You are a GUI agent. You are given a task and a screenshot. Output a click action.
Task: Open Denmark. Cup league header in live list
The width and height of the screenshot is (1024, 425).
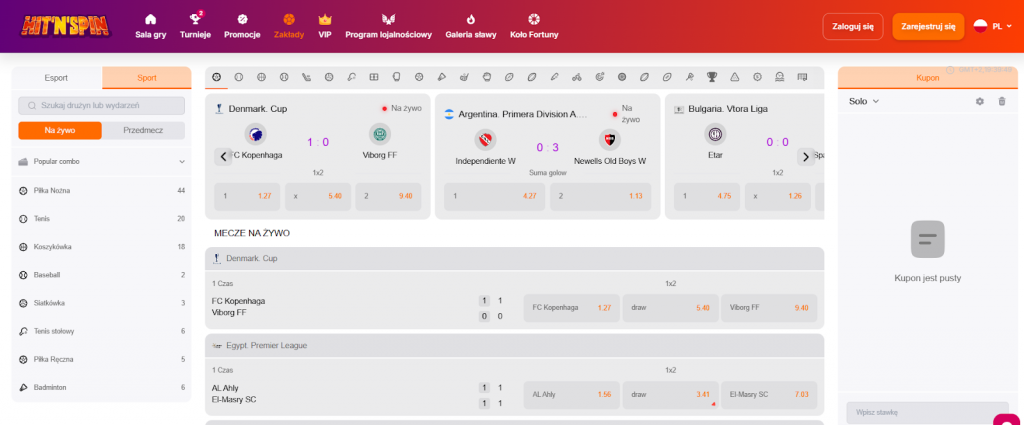[x=515, y=259]
